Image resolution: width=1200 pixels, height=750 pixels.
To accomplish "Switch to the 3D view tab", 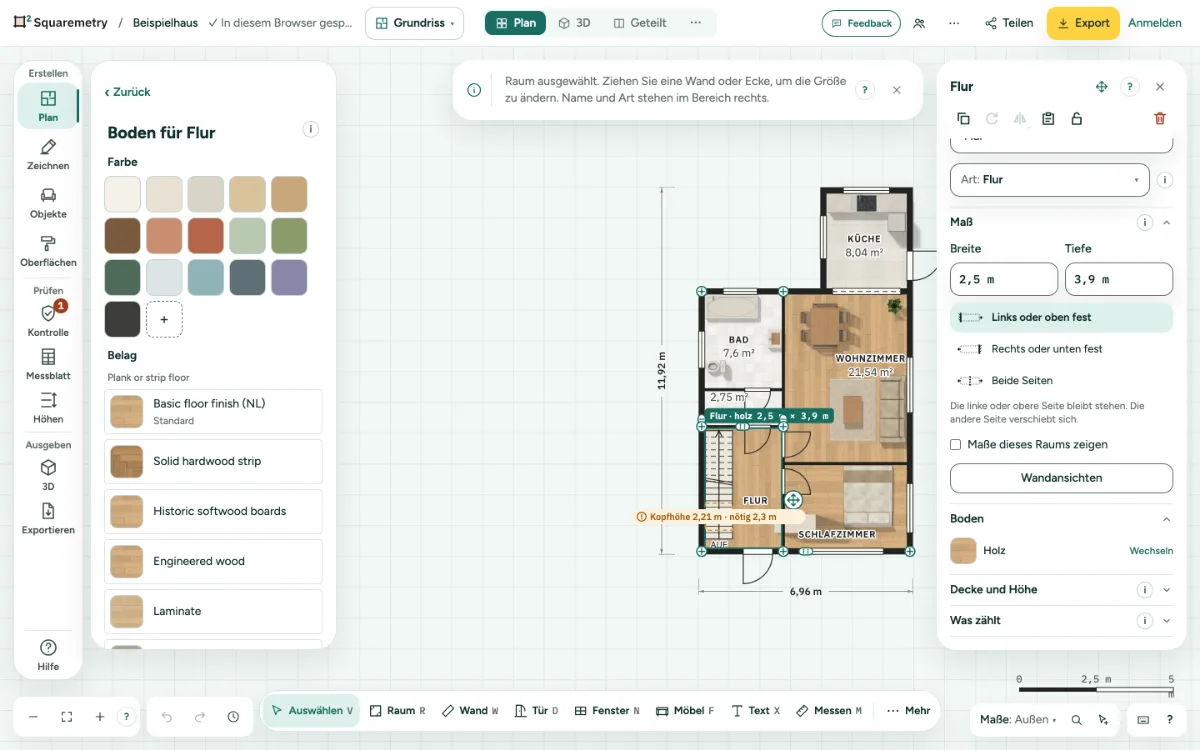I will [574, 23].
